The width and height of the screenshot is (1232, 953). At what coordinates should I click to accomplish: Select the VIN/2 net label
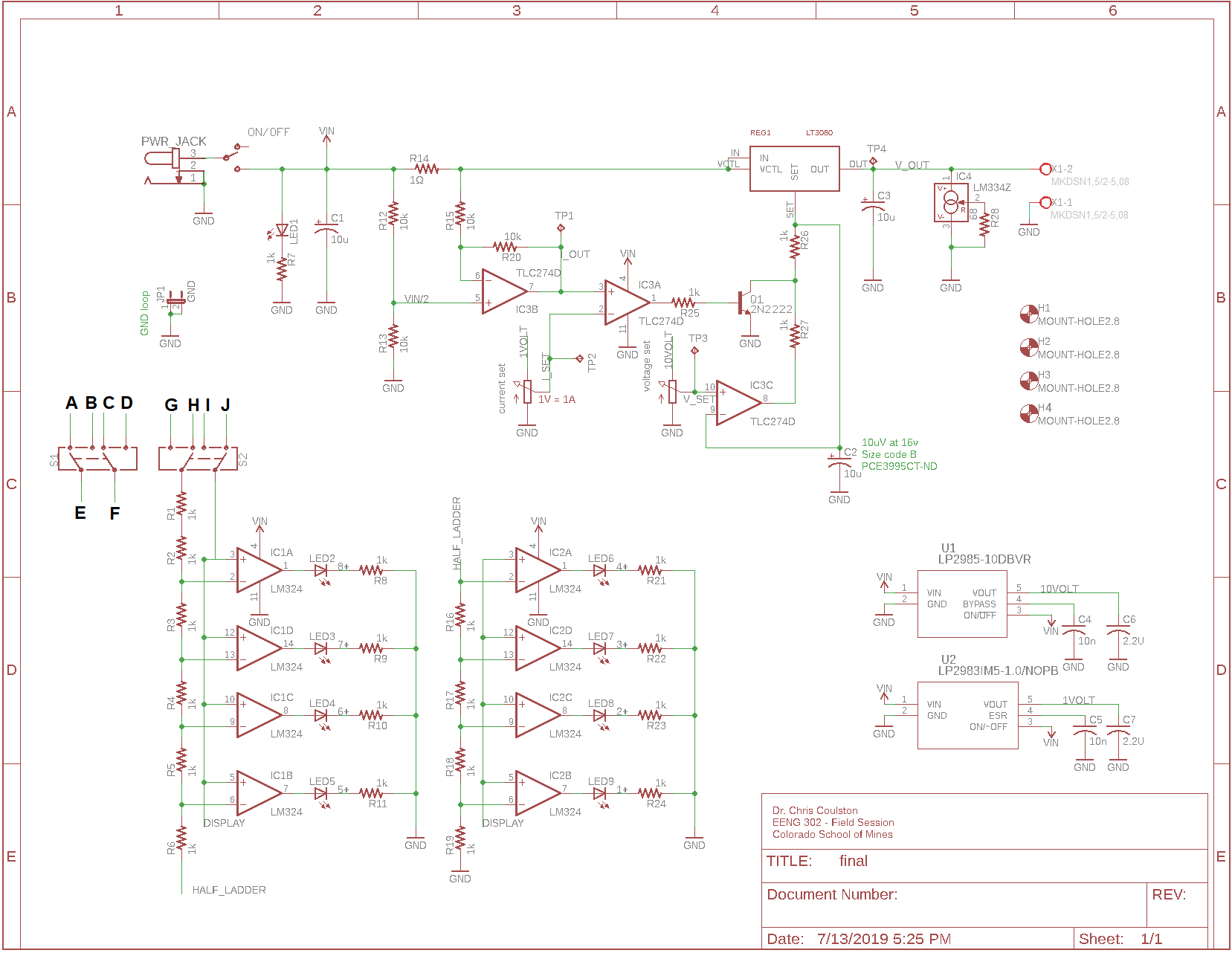click(x=416, y=299)
